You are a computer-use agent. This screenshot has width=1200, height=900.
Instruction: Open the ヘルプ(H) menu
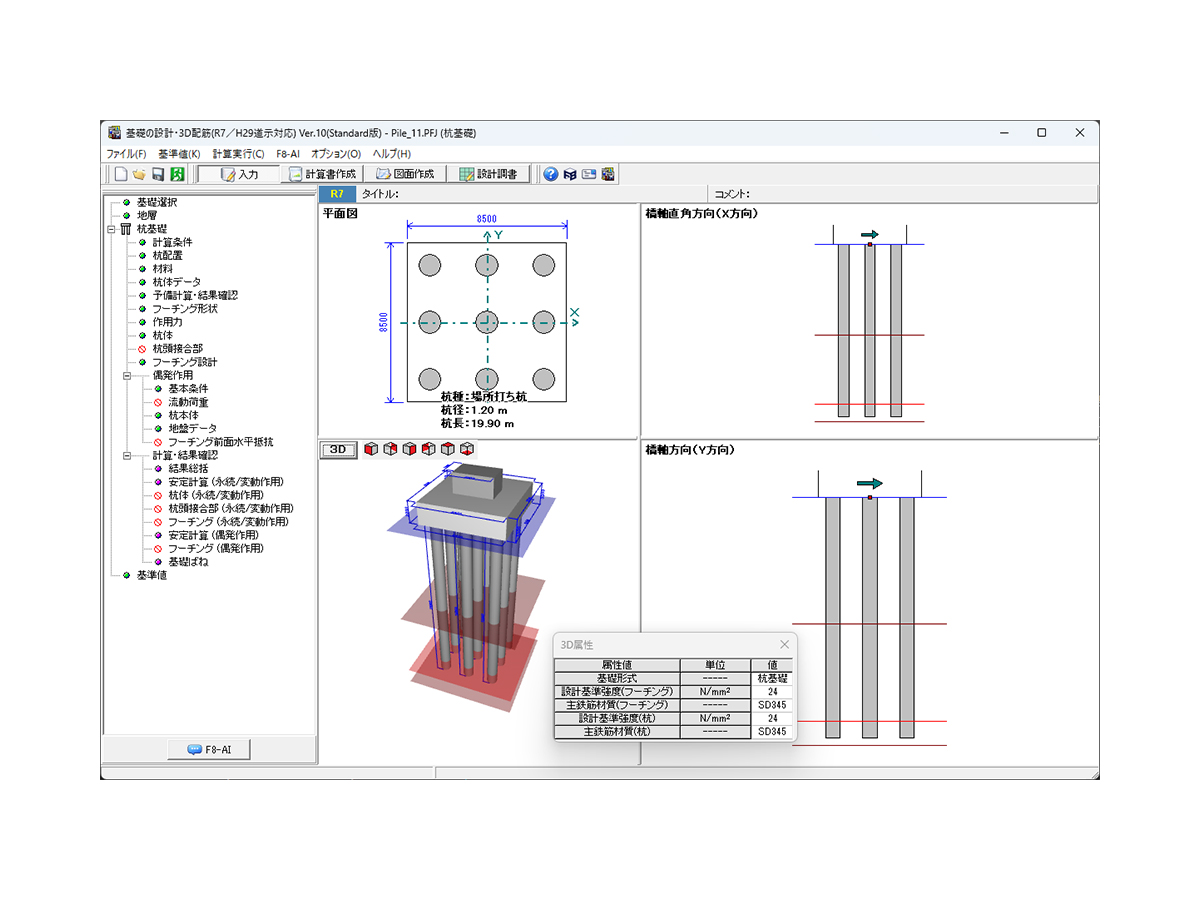(391, 154)
